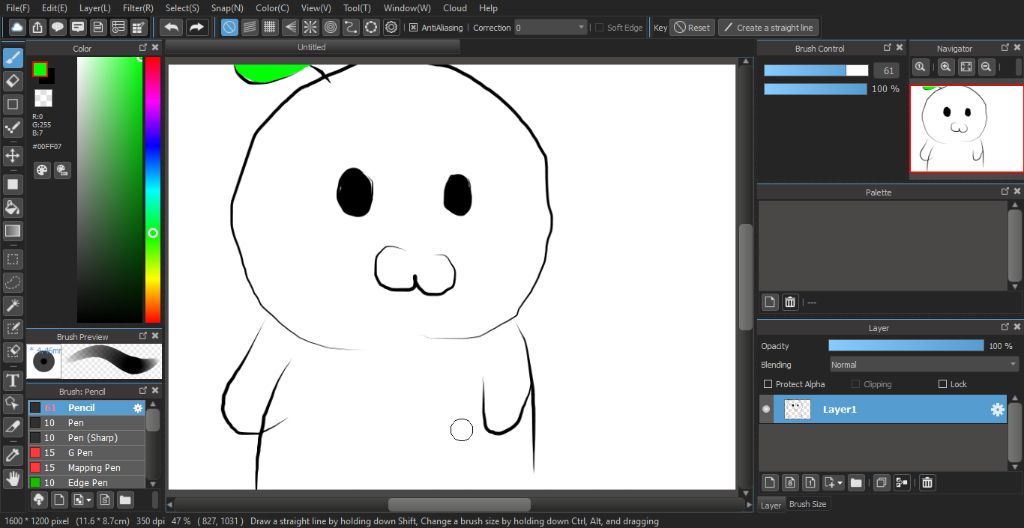Enable the concentric circle snap icon

[x=330, y=27]
